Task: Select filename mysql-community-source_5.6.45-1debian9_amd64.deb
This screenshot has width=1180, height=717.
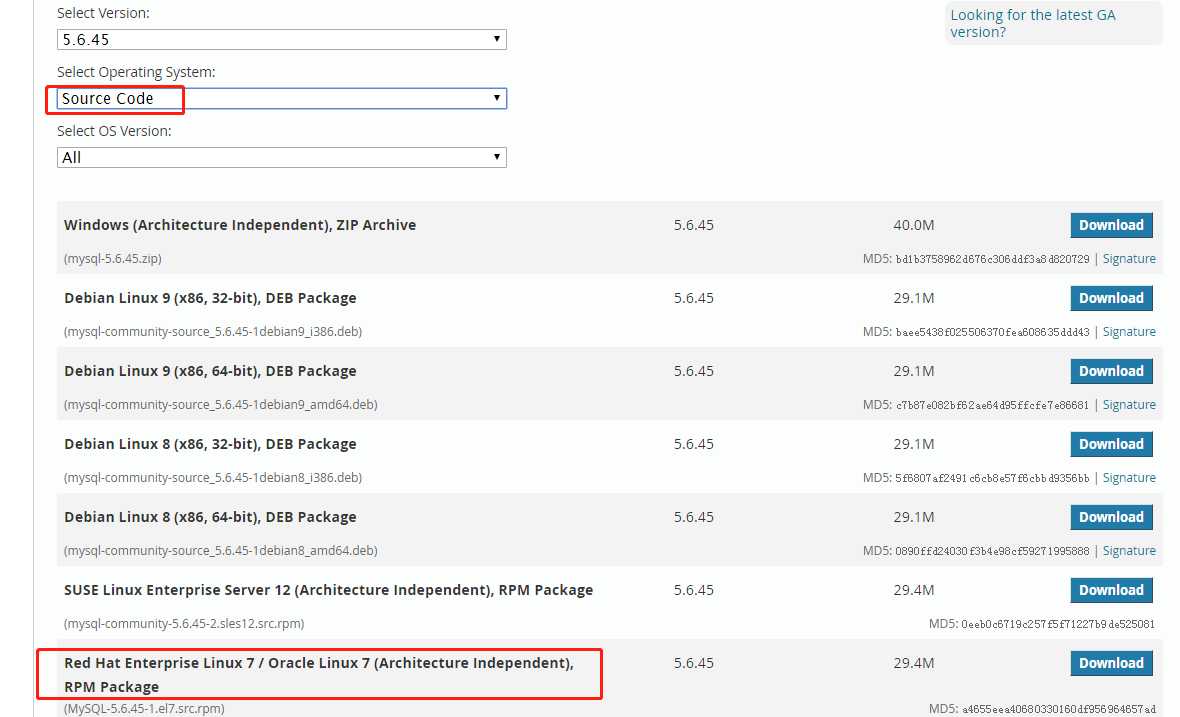Action: [x=220, y=405]
